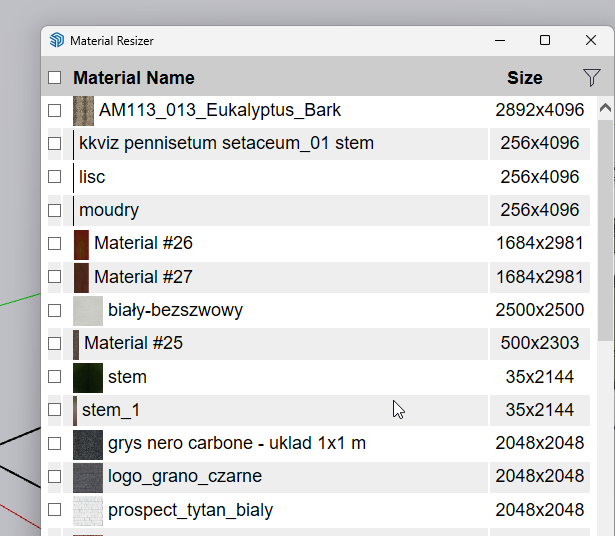Click the grys nero carbone thumbnail
Screen dimensions: 615x536
(88, 445)
